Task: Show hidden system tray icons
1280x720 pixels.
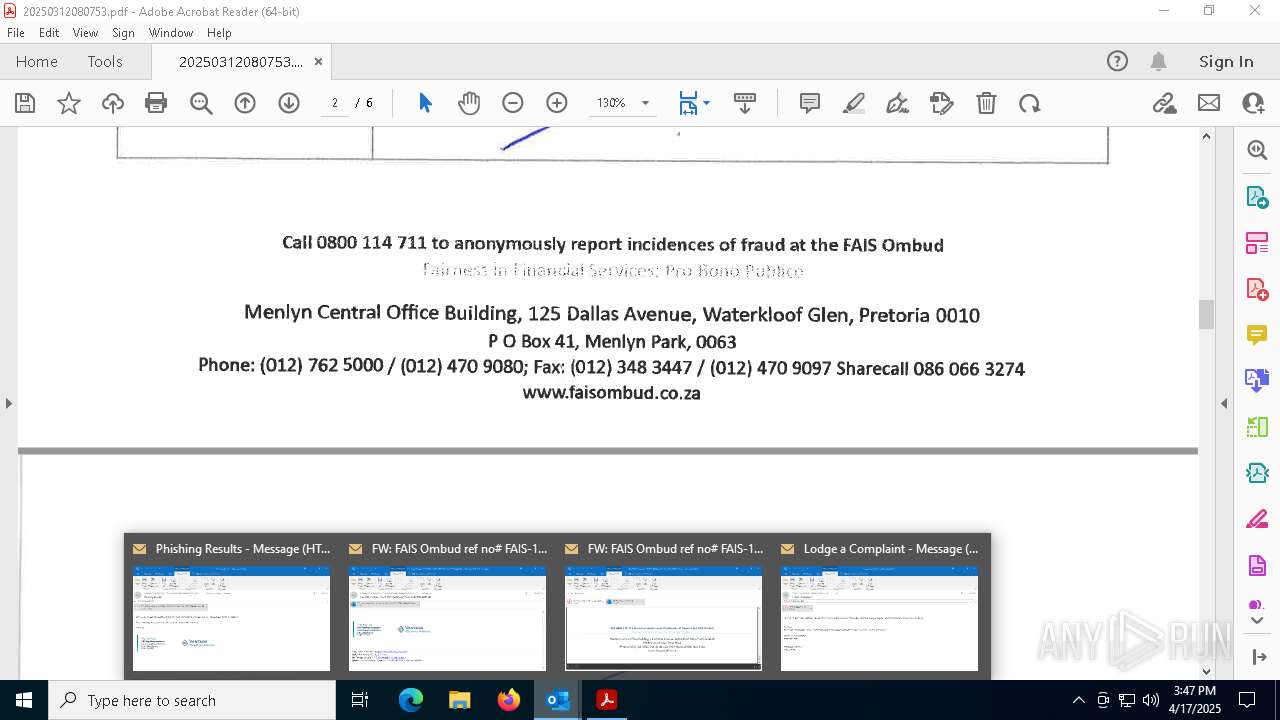Action: pyautogui.click(x=1078, y=700)
